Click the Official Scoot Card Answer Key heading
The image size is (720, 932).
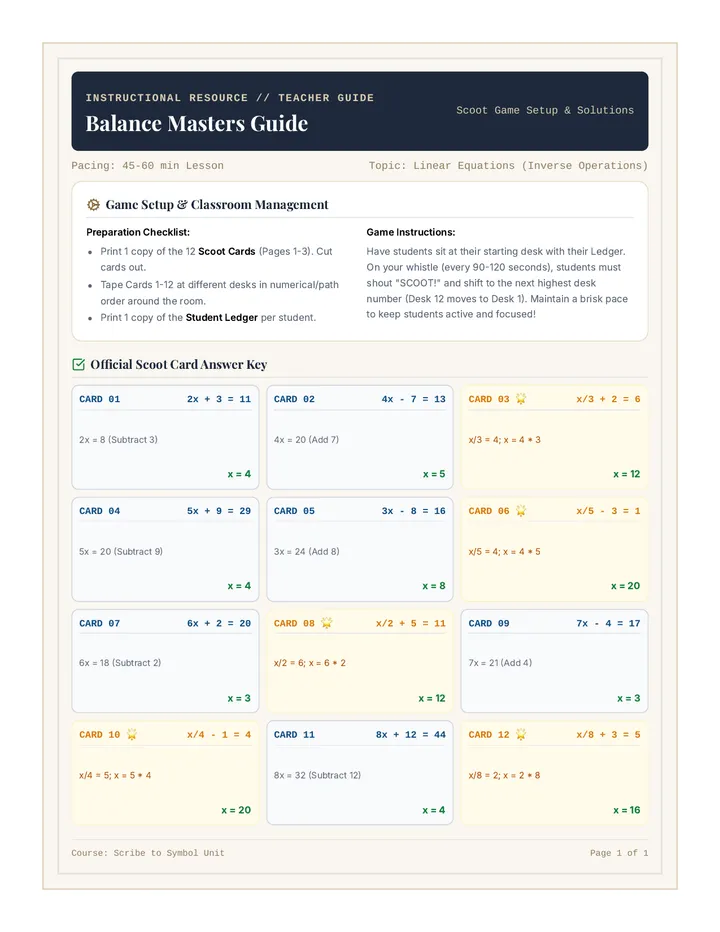[178, 364]
